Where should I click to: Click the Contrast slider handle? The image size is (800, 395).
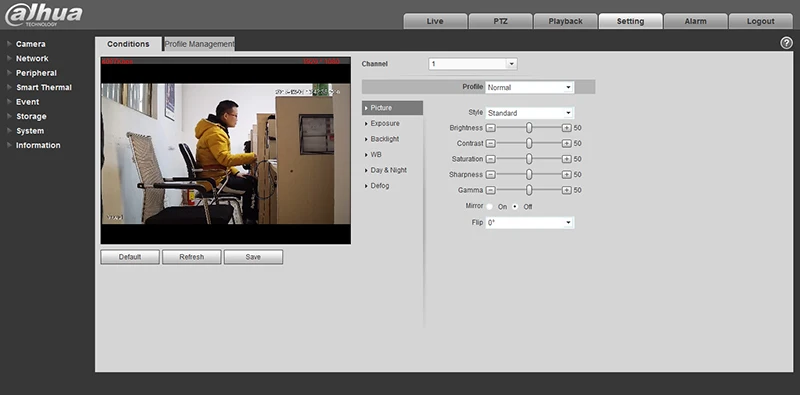coord(529,143)
